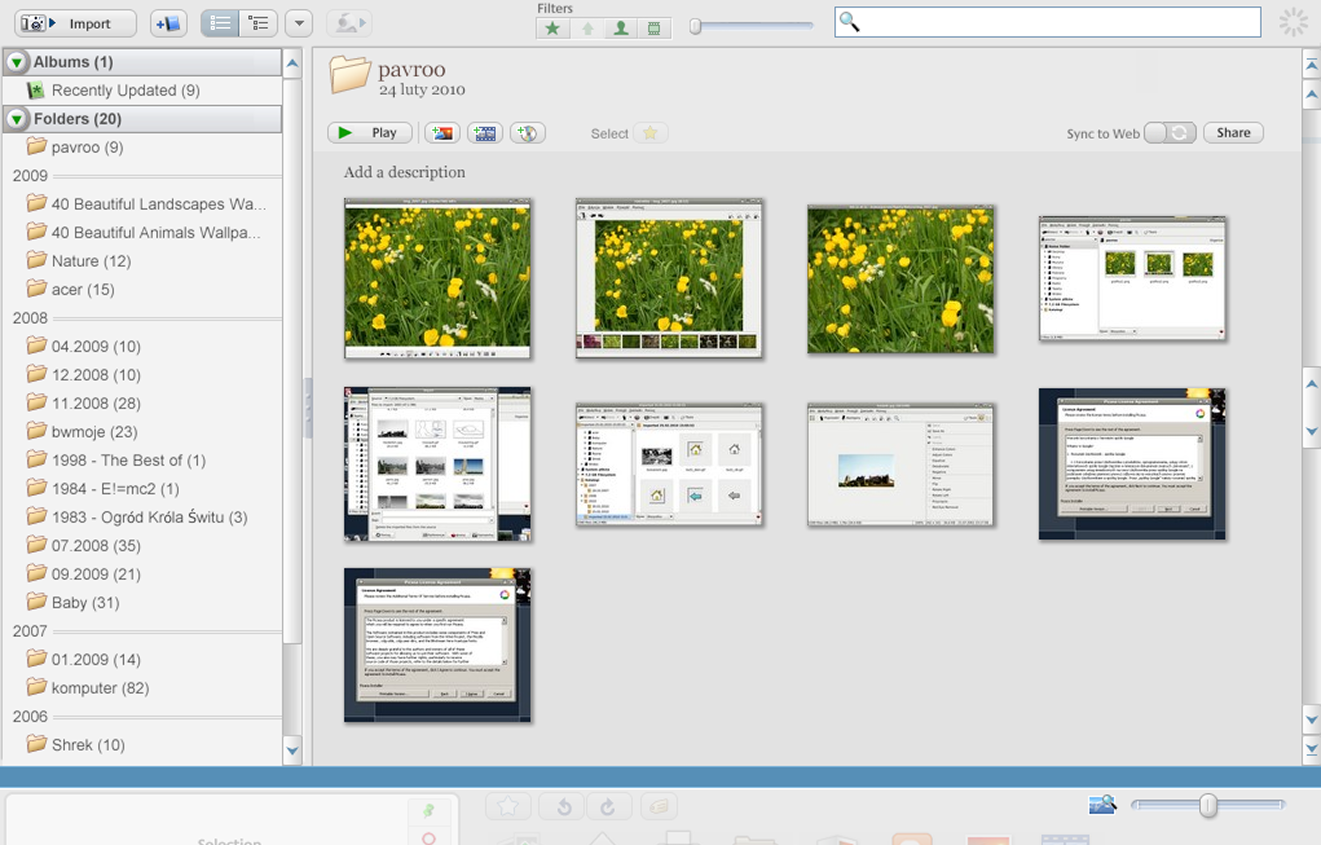Create a gift CD icon
Screen dimensions: 1321x845
528,133
